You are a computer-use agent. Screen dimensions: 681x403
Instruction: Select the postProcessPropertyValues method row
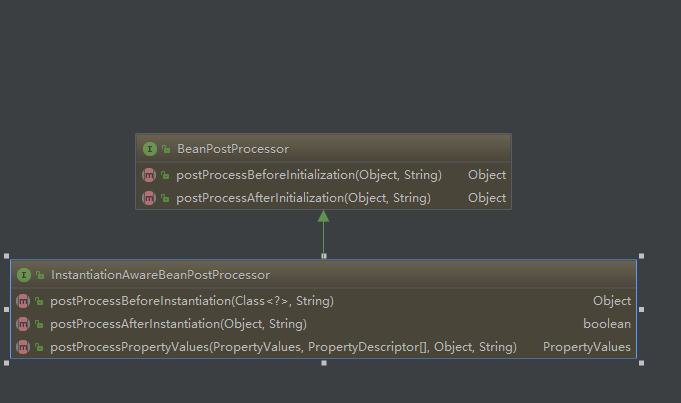tap(283, 347)
